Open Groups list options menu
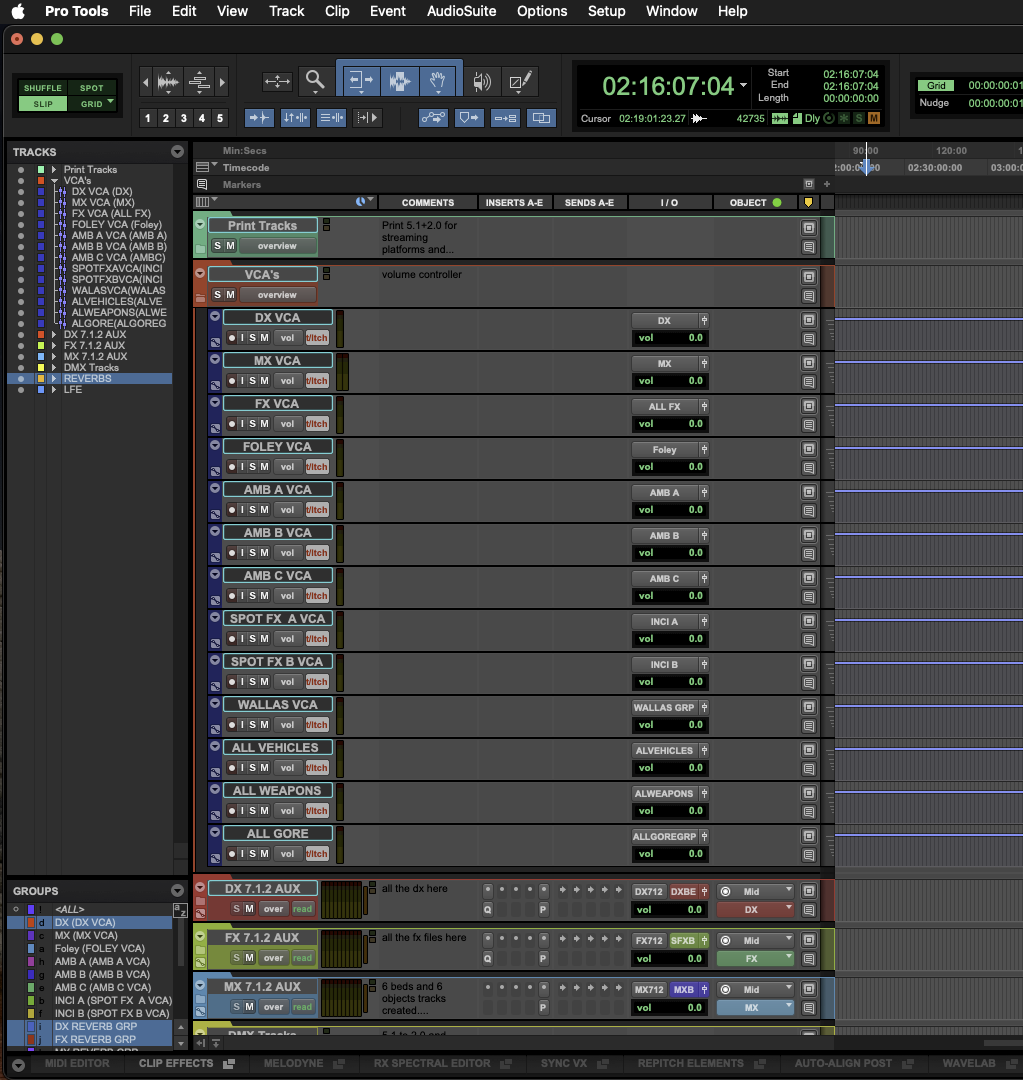Image resolution: width=1023 pixels, height=1080 pixels. [x=178, y=891]
